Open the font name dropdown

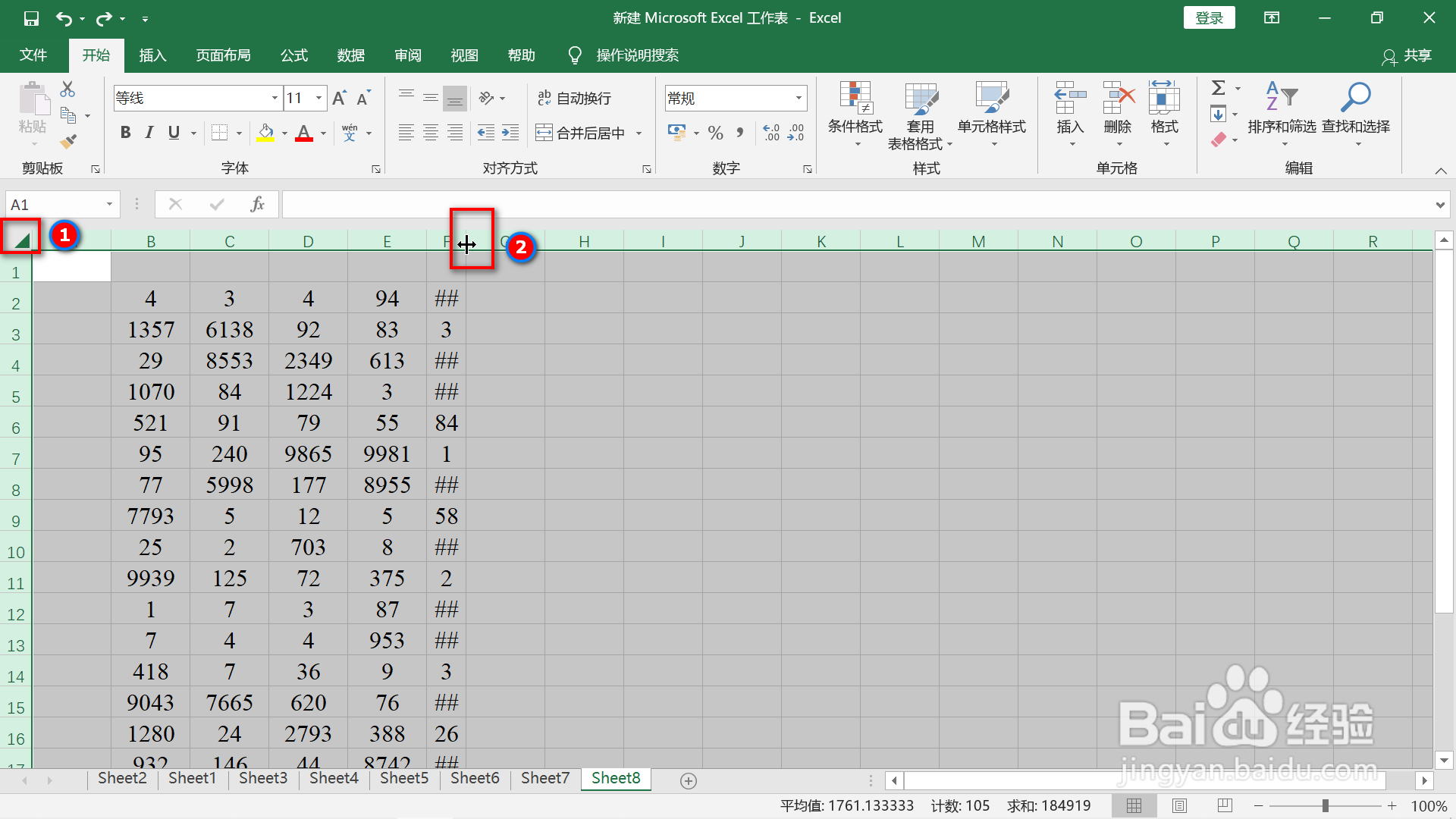click(275, 98)
